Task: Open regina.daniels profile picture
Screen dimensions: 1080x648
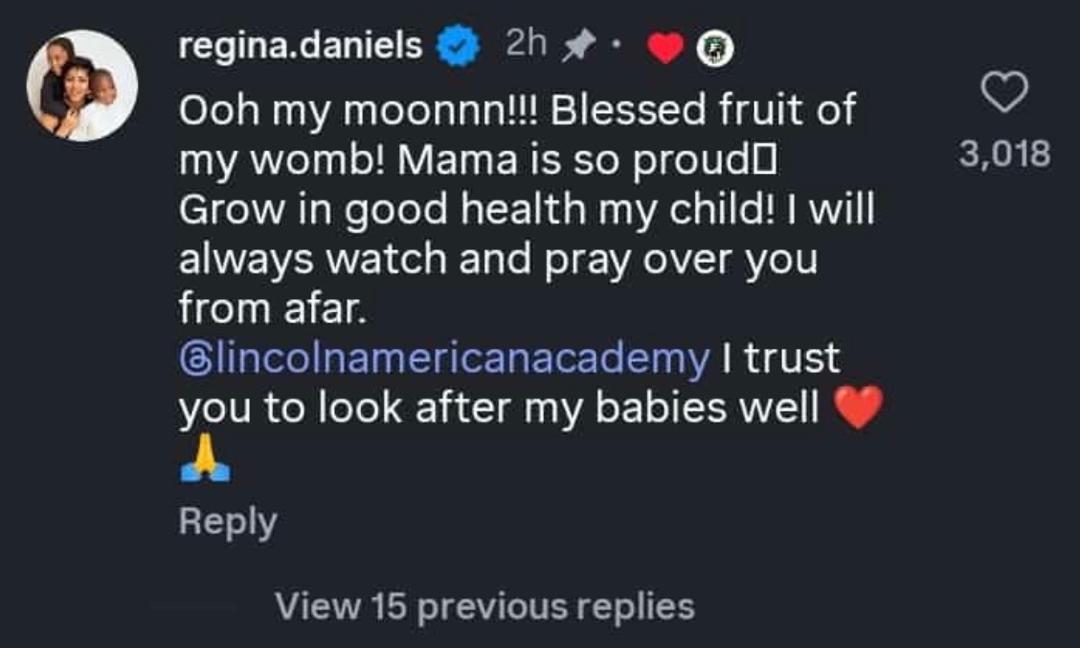Action: click(x=82, y=86)
